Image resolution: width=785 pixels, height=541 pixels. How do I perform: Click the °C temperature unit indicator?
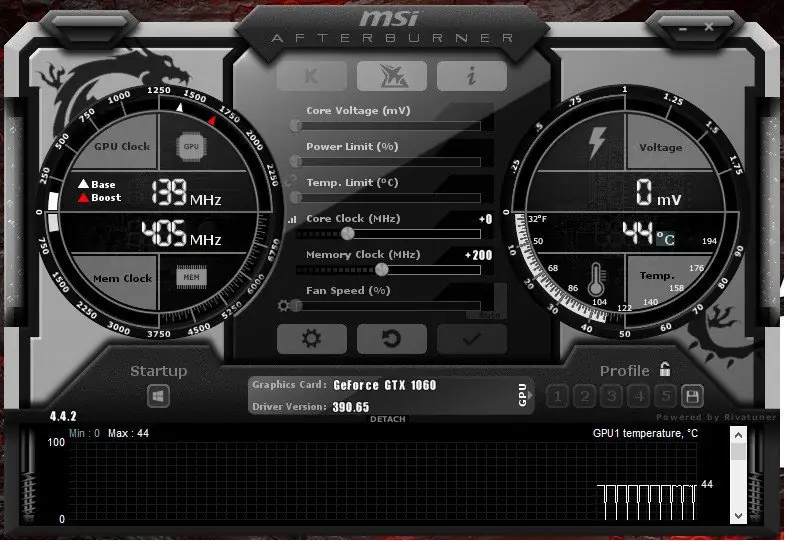point(665,238)
